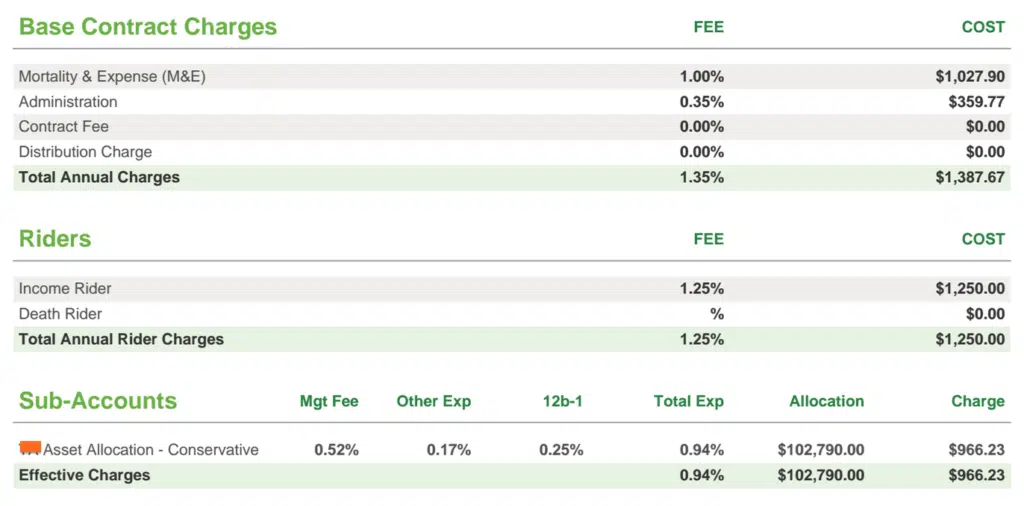Viewport: 1024px width, 506px height.
Task: Open the Asset Allocation - Conservative sub-account
Action: click(x=151, y=450)
